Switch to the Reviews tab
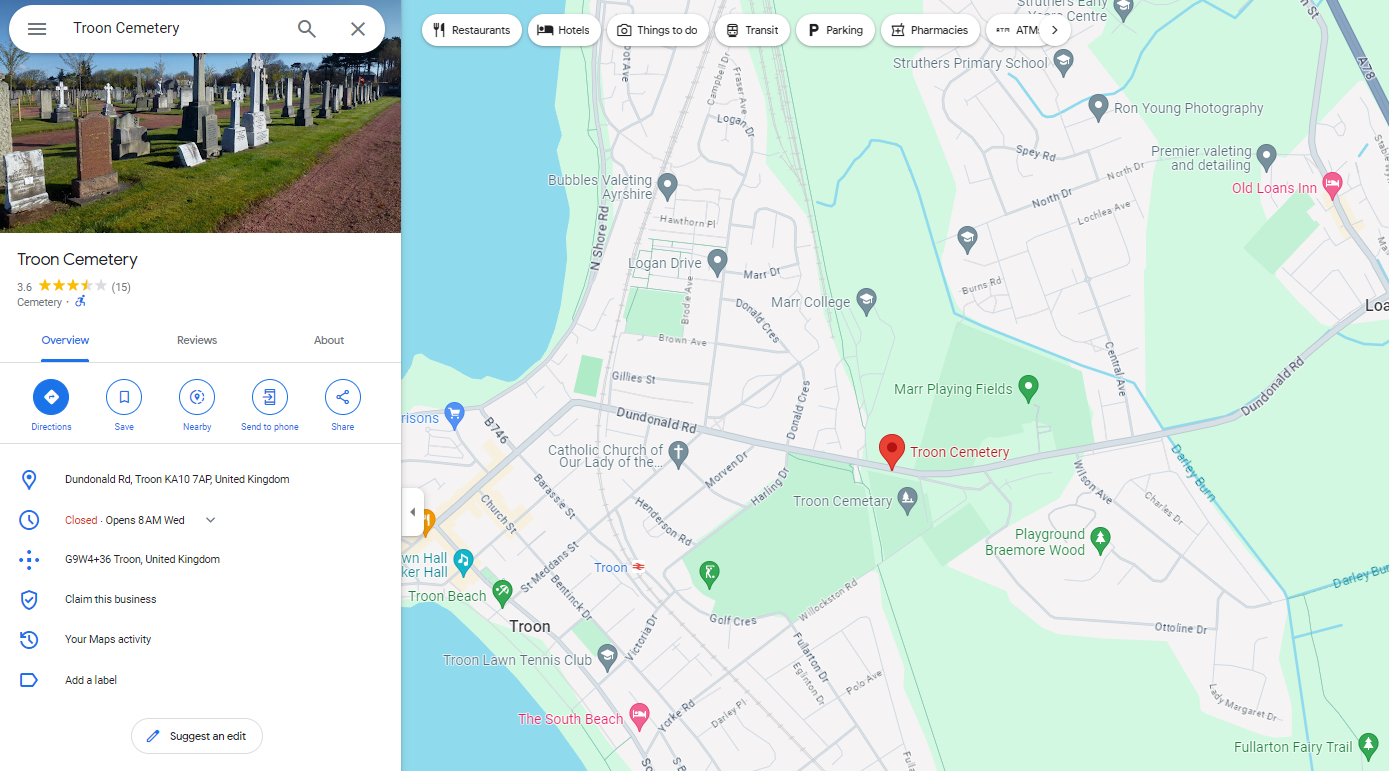Screen dimensions: 1389x771 coord(197,340)
